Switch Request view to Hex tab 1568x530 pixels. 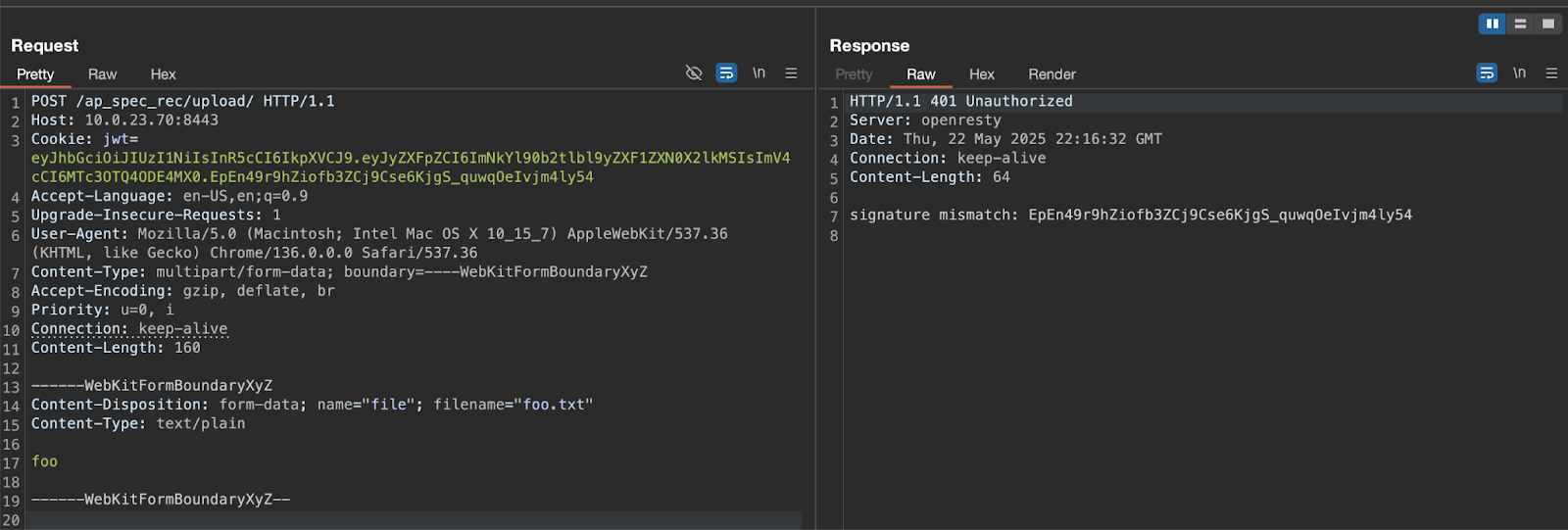pos(163,74)
